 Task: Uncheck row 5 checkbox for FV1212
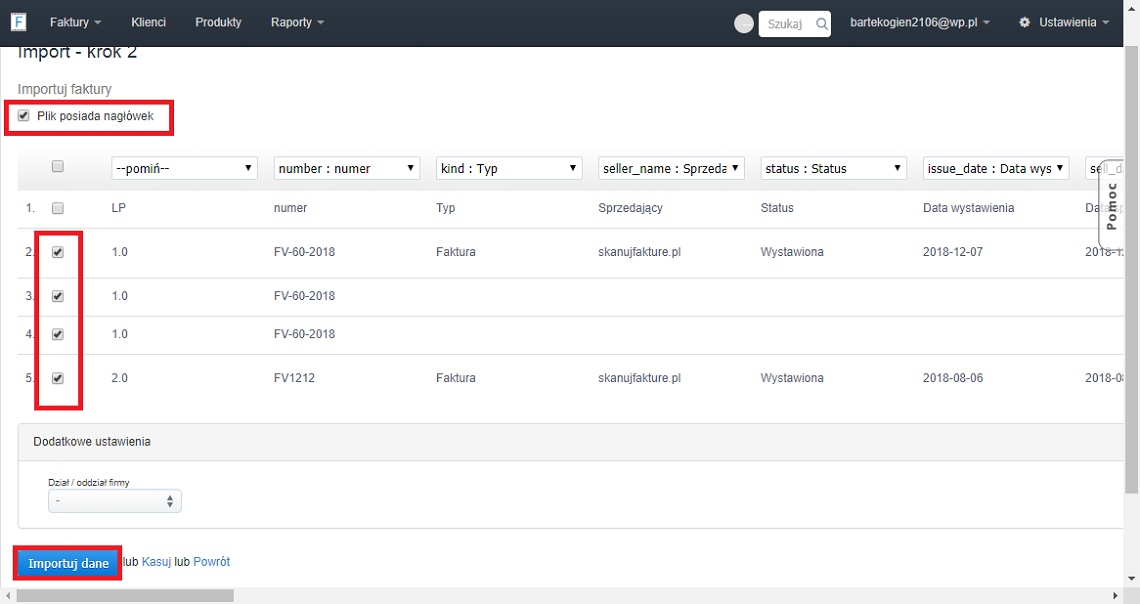pos(58,378)
